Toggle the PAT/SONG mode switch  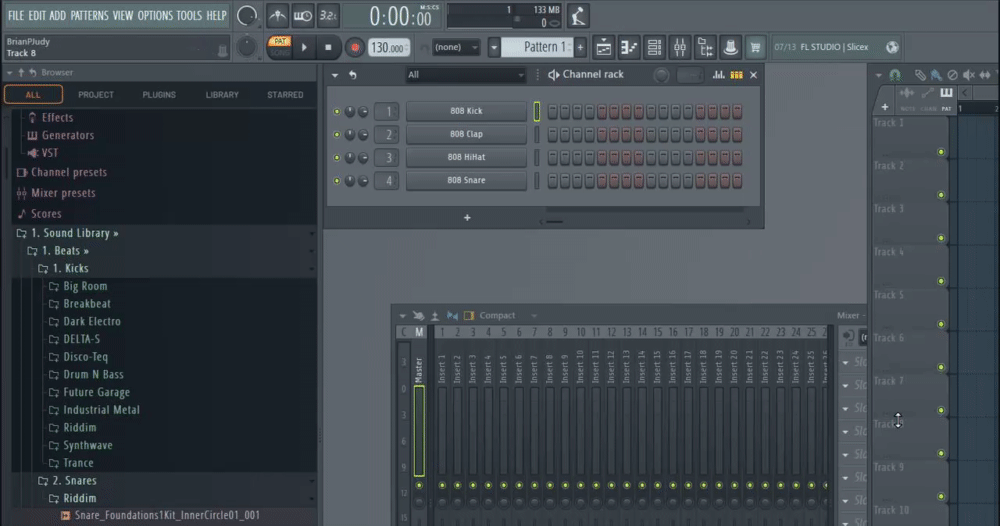click(279, 47)
